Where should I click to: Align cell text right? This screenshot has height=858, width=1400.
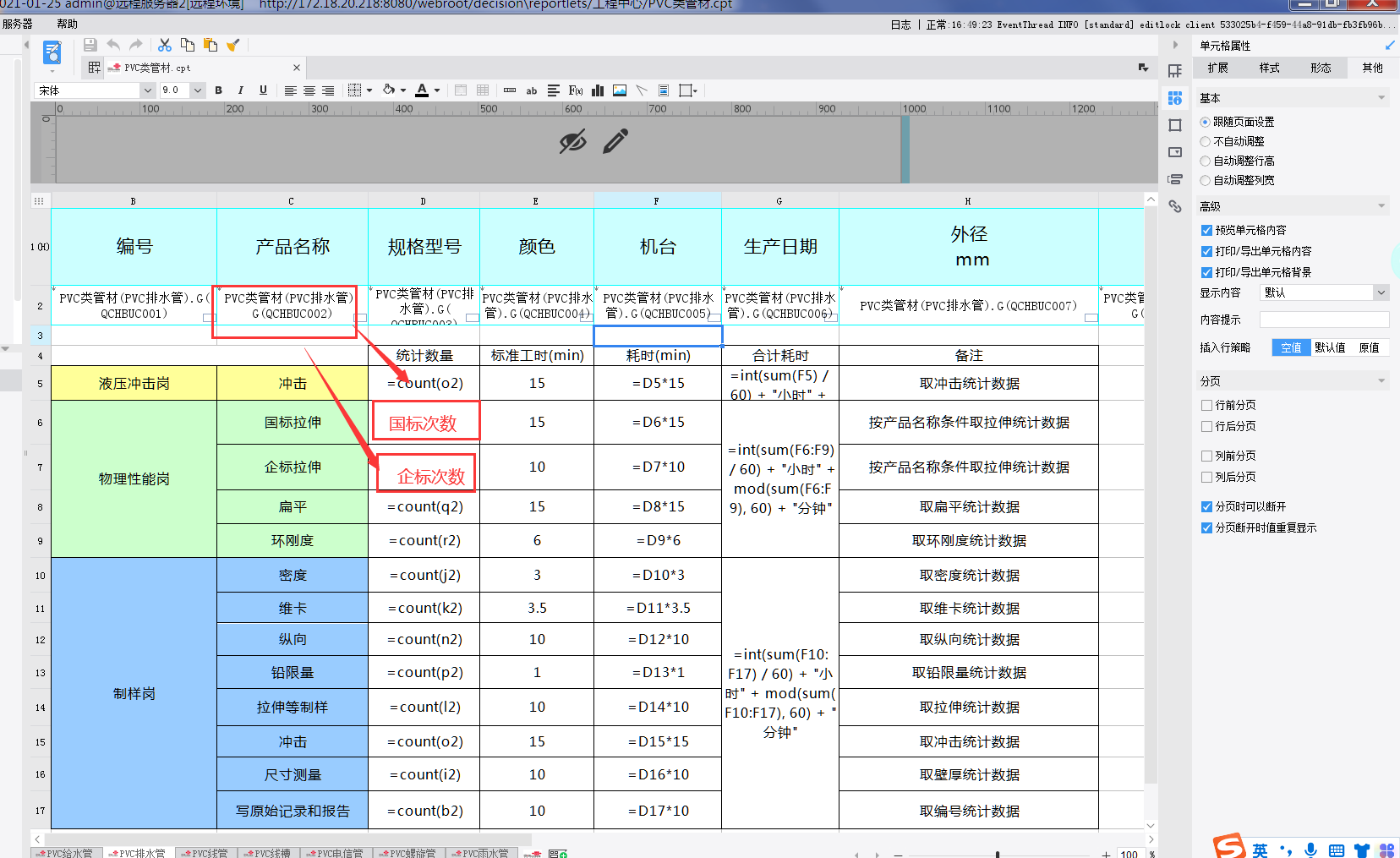click(x=328, y=90)
